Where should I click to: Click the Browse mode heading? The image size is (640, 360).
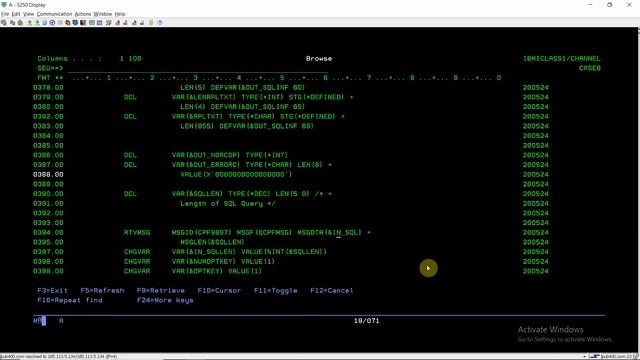point(319,59)
